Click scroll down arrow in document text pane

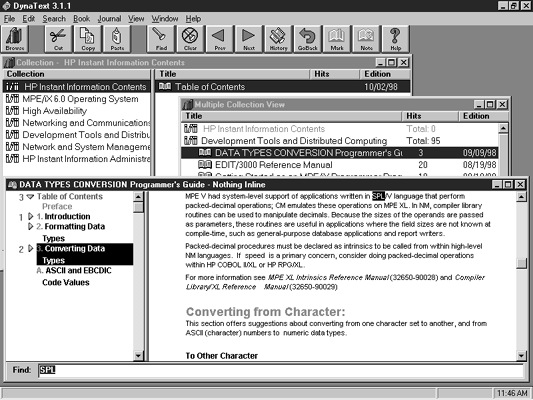[x=521, y=356]
